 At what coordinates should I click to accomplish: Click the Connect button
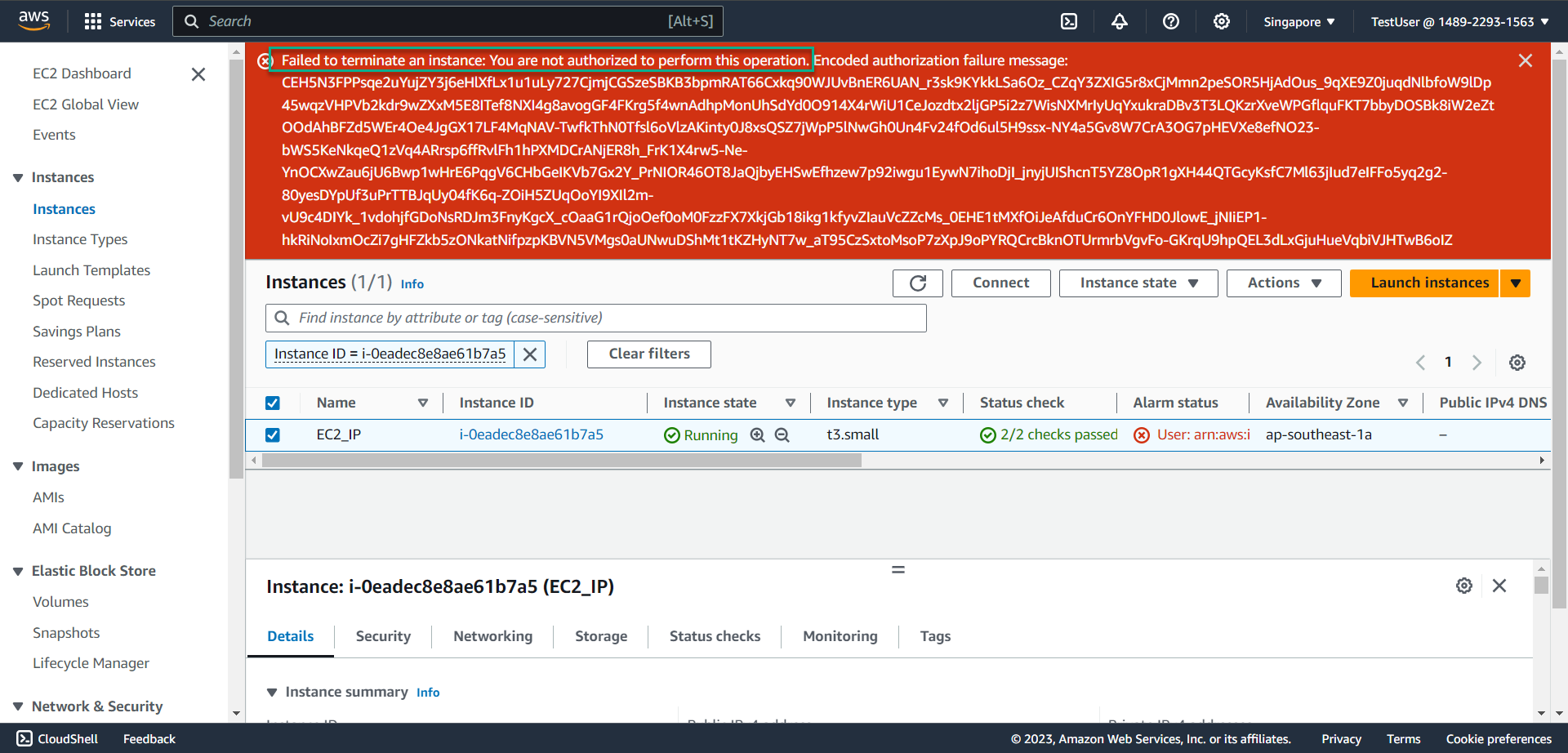point(1001,283)
